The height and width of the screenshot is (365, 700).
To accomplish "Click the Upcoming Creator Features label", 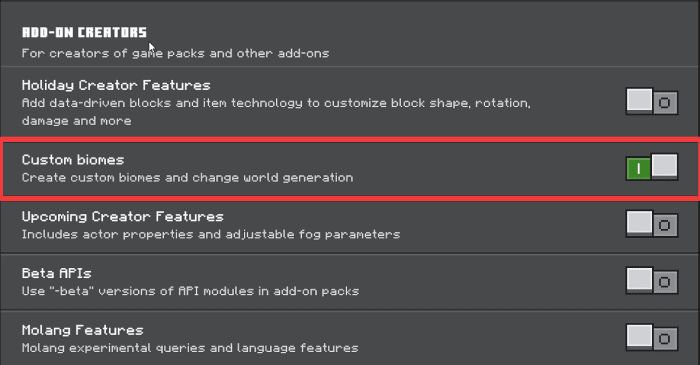I will tap(123, 217).
